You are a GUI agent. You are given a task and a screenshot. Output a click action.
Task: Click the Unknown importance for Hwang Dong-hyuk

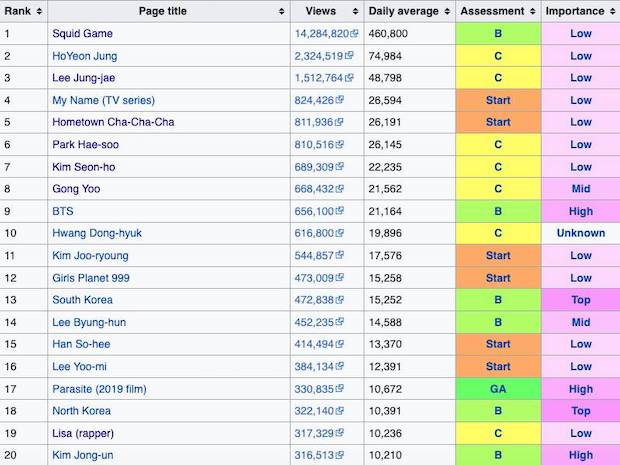point(580,233)
